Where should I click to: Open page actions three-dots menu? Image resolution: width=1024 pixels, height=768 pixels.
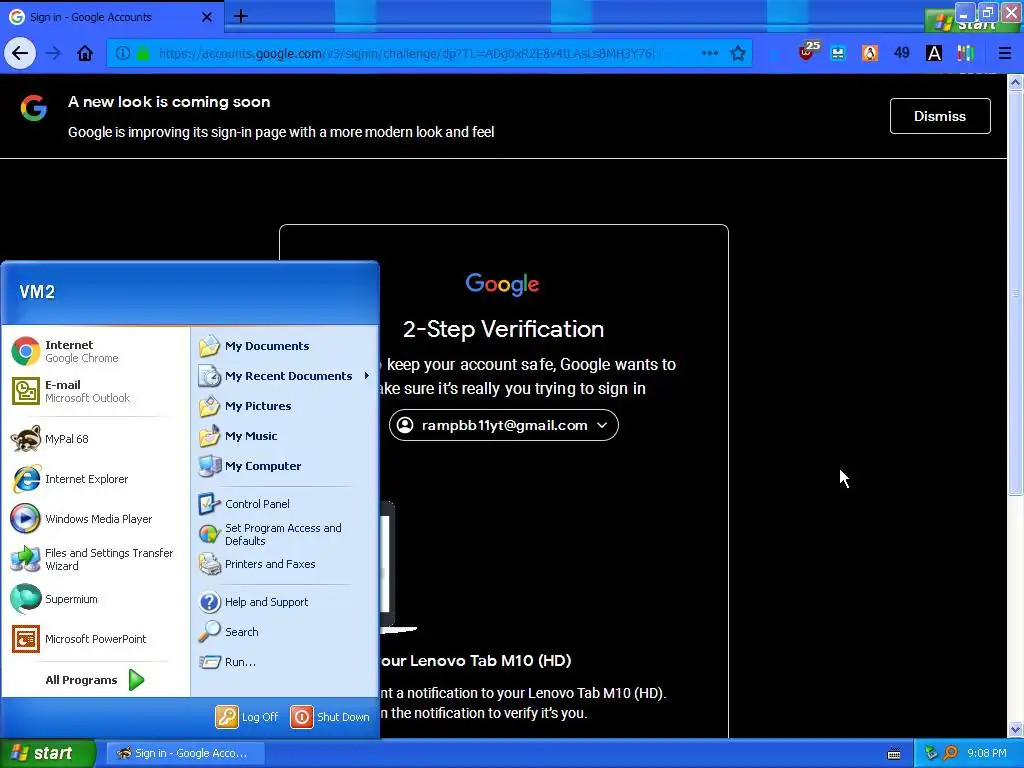click(710, 53)
